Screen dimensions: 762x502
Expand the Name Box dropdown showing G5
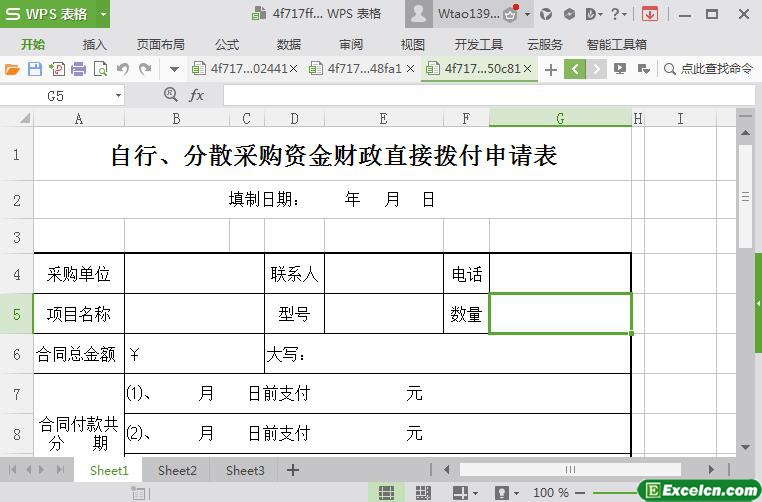118,96
